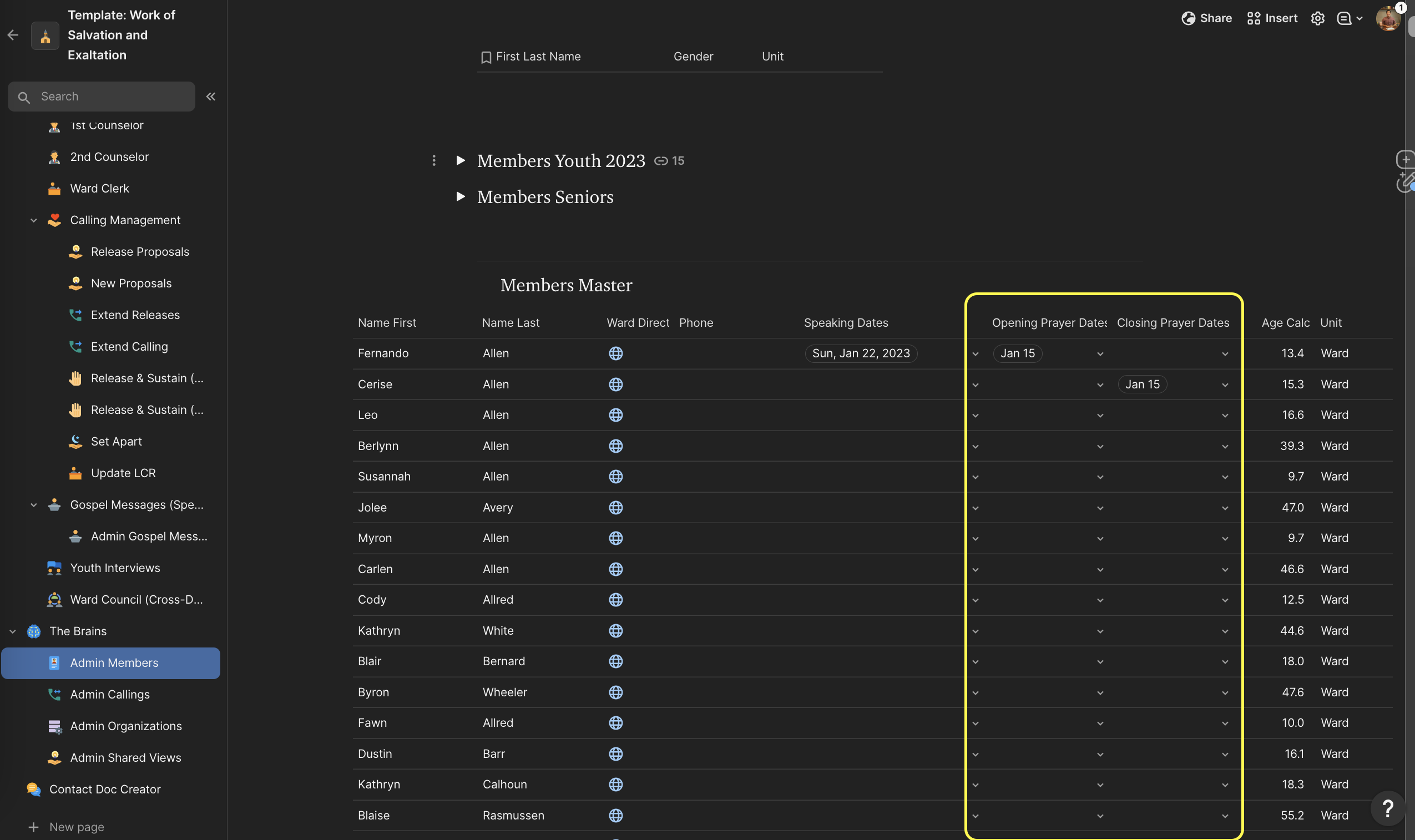Click the user profile avatar
Image resolution: width=1415 pixels, height=840 pixels.
tap(1387, 19)
